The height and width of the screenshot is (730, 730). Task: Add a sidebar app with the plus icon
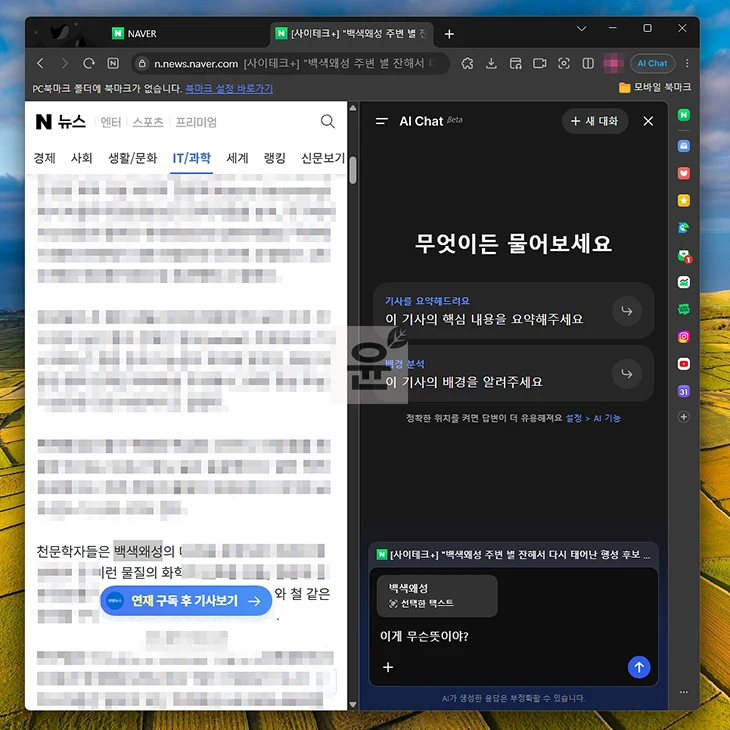(x=683, y=417)
